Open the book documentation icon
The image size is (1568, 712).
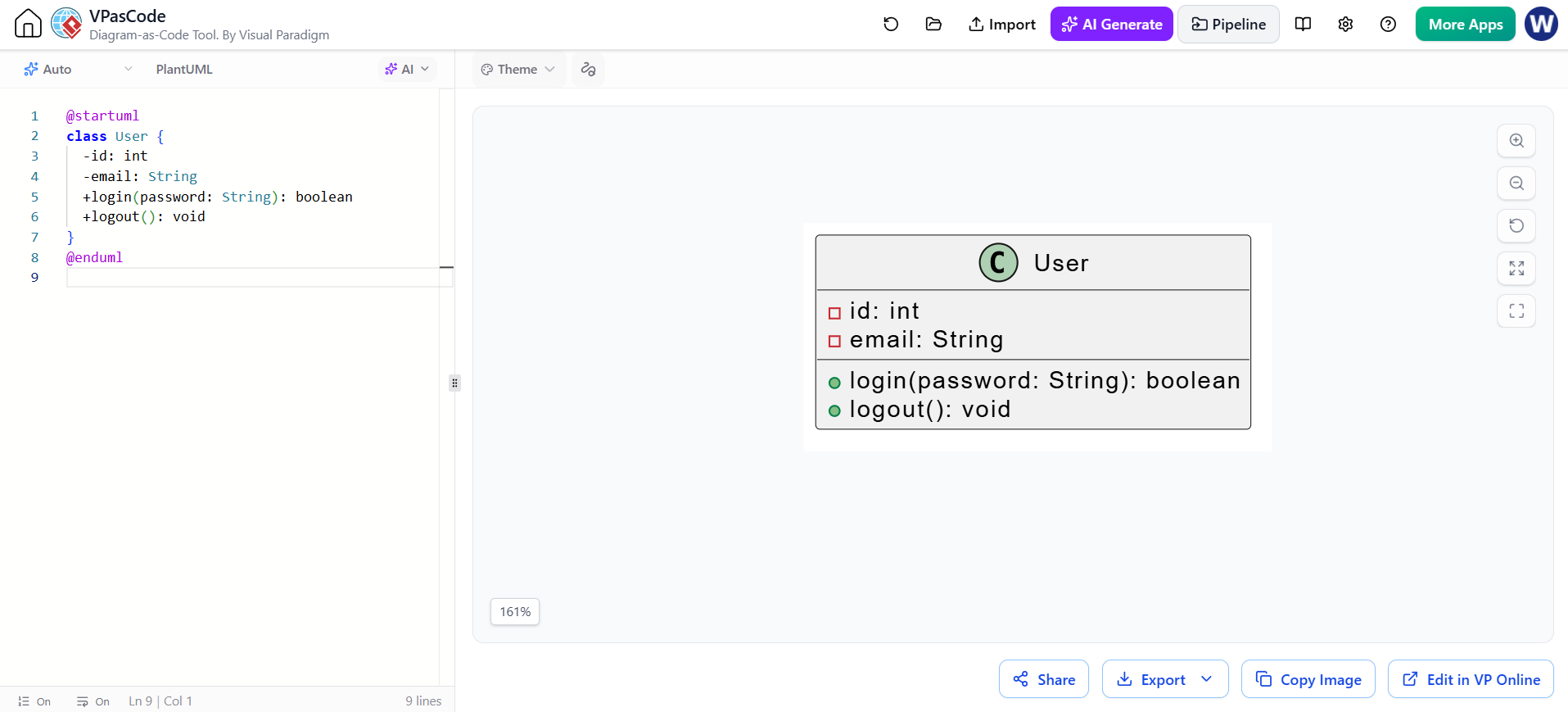click(1303, 25)
